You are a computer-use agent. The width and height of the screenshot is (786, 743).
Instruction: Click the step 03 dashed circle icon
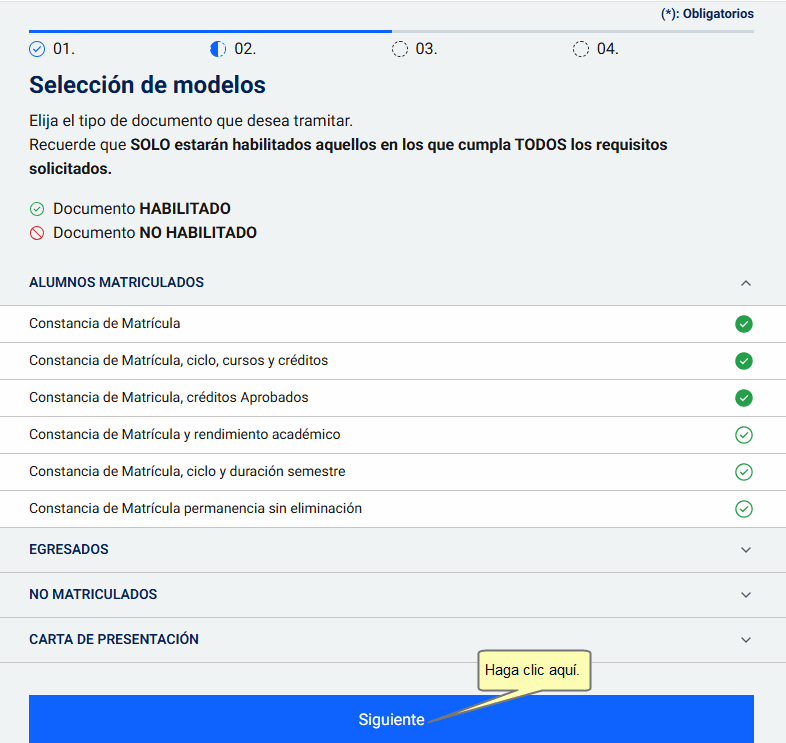click(x=400, y=49)
